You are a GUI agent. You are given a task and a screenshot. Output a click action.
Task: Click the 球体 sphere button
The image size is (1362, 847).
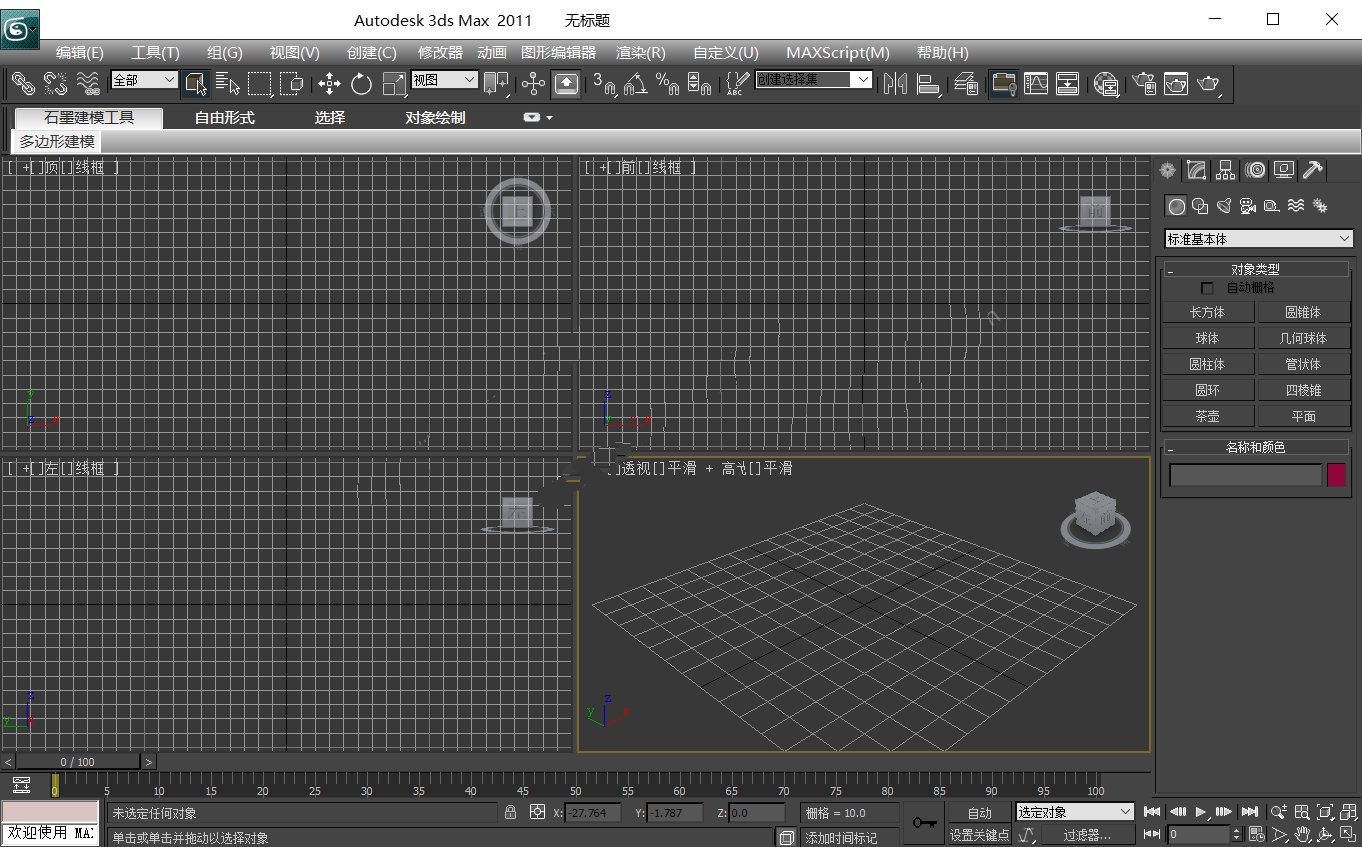(x=1207, y=338)
